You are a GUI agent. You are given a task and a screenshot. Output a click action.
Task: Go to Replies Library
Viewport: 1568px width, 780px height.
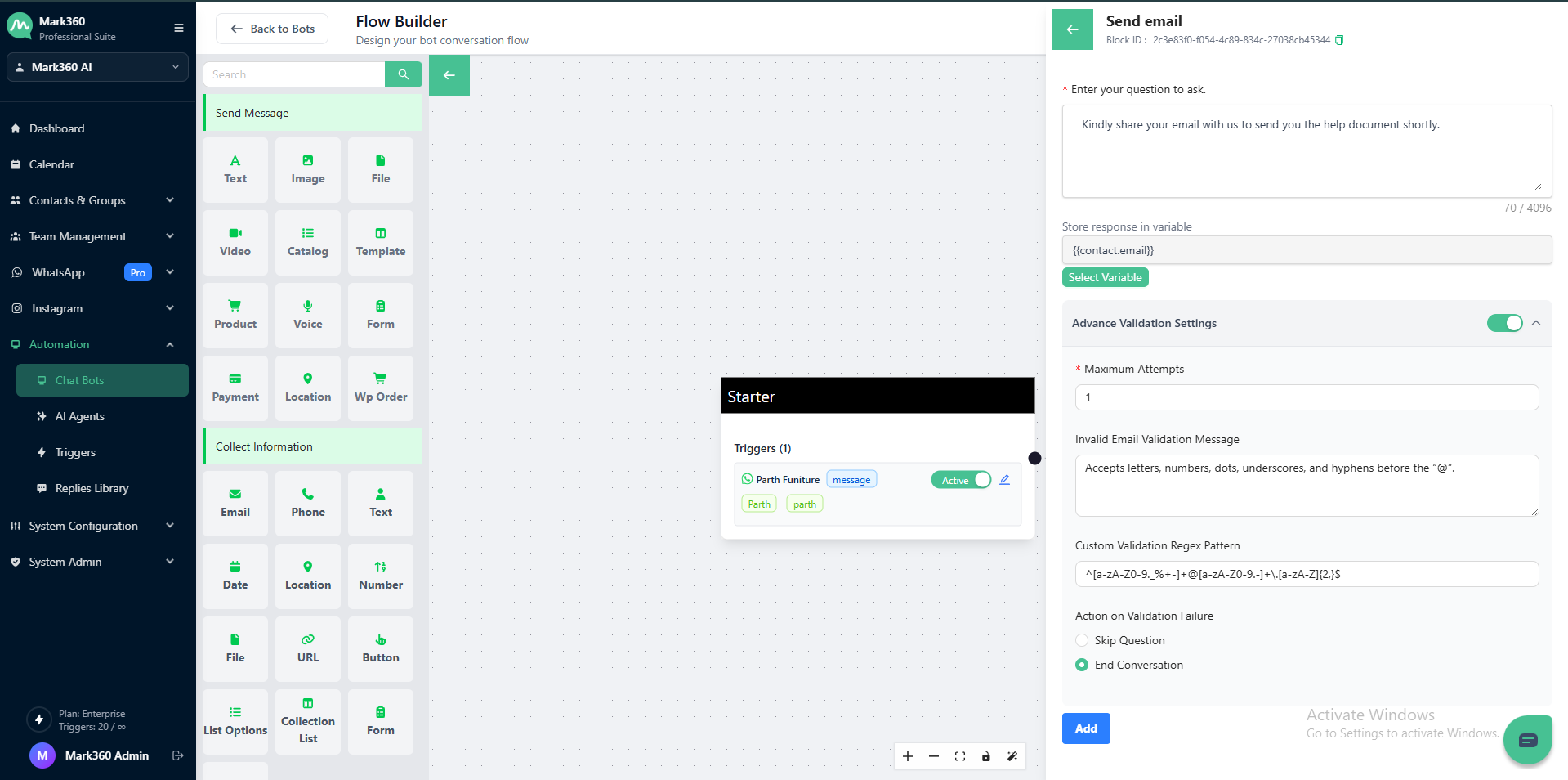pos(92,488)
